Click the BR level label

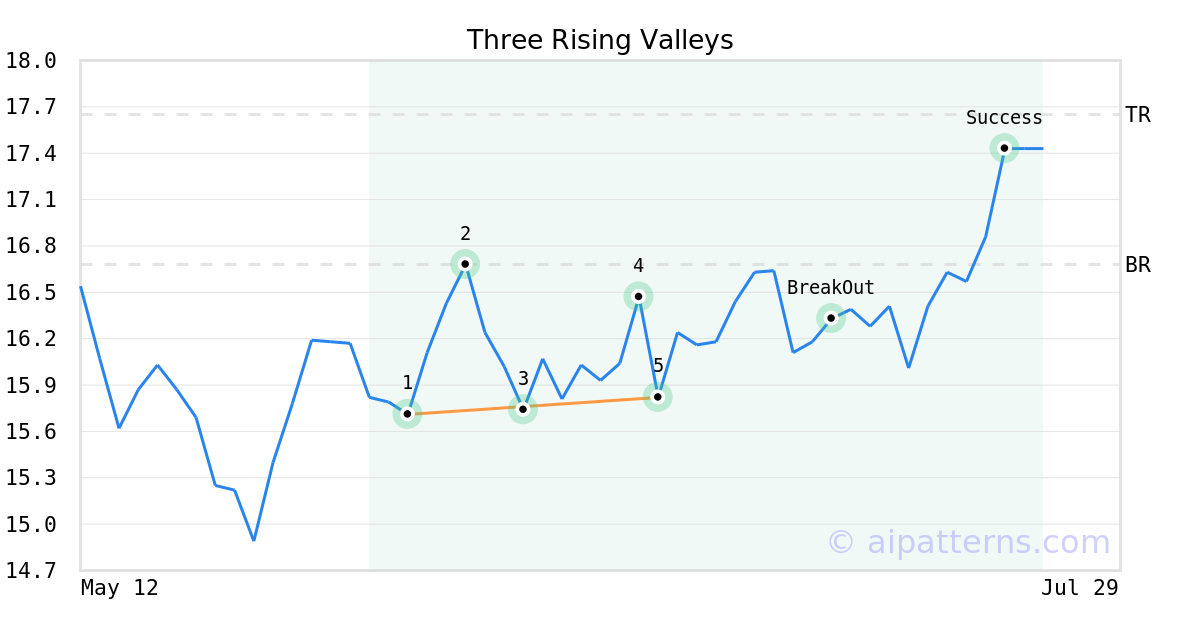tap(1138, 265)
